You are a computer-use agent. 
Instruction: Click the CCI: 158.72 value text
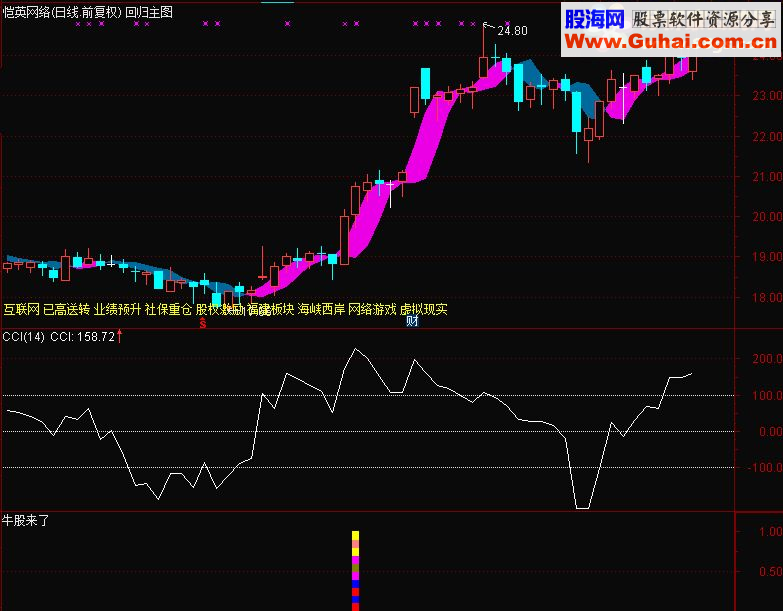click(83, 337)
